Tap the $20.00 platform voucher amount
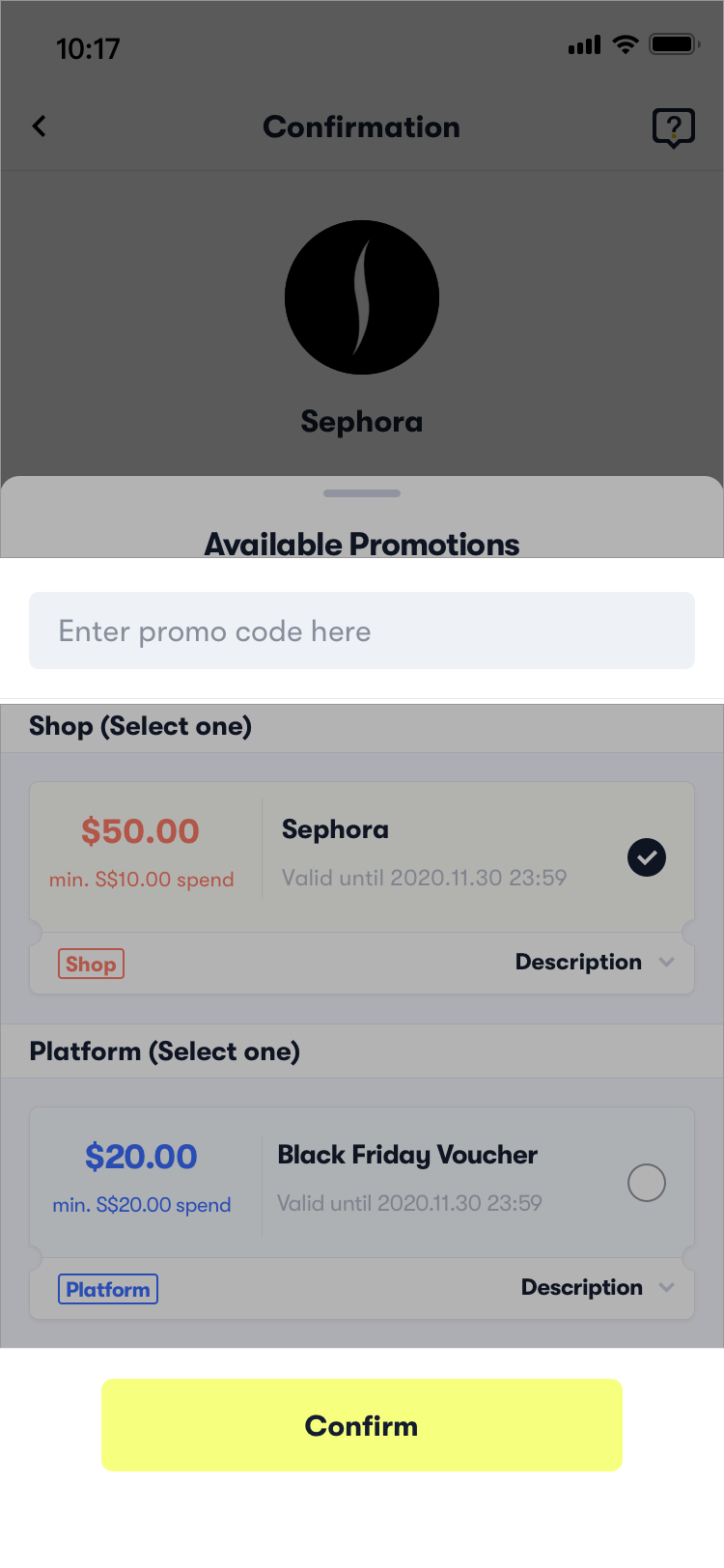 (x=141, y=1157)
